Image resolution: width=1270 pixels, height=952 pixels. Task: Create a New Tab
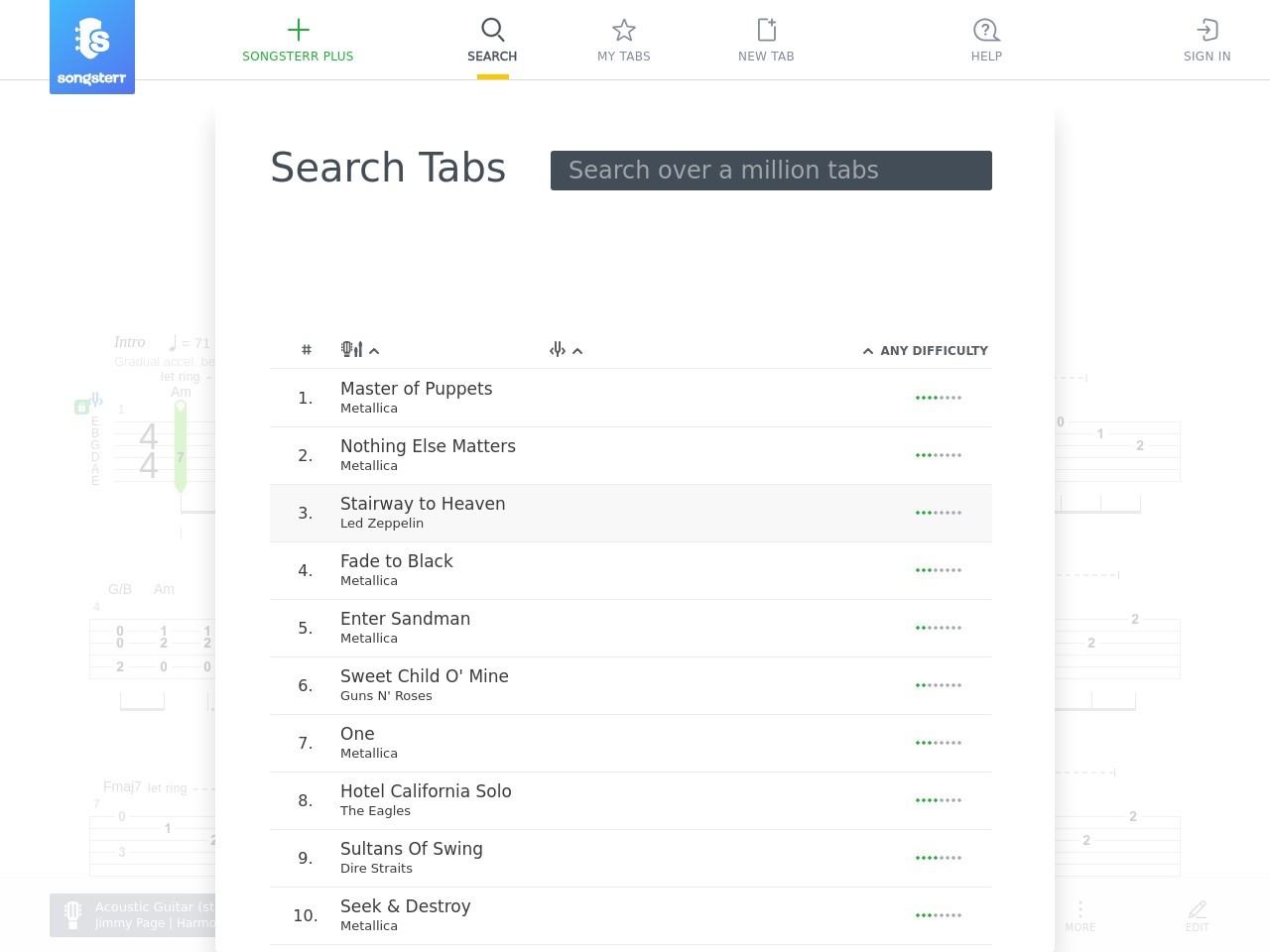coord(766,41)
